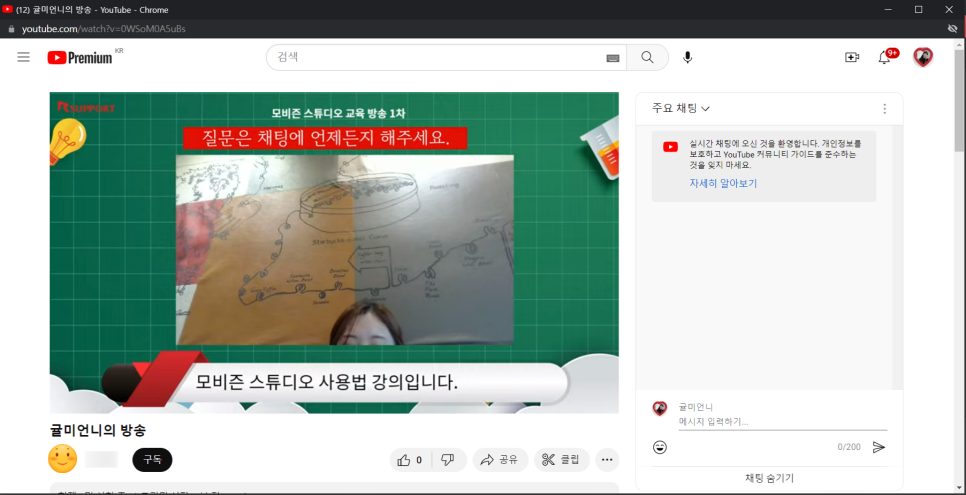Image resolution: width=966 pixels, height=495 pixels.
Task: Start voice search with microphone
Action: pos(688,57)
